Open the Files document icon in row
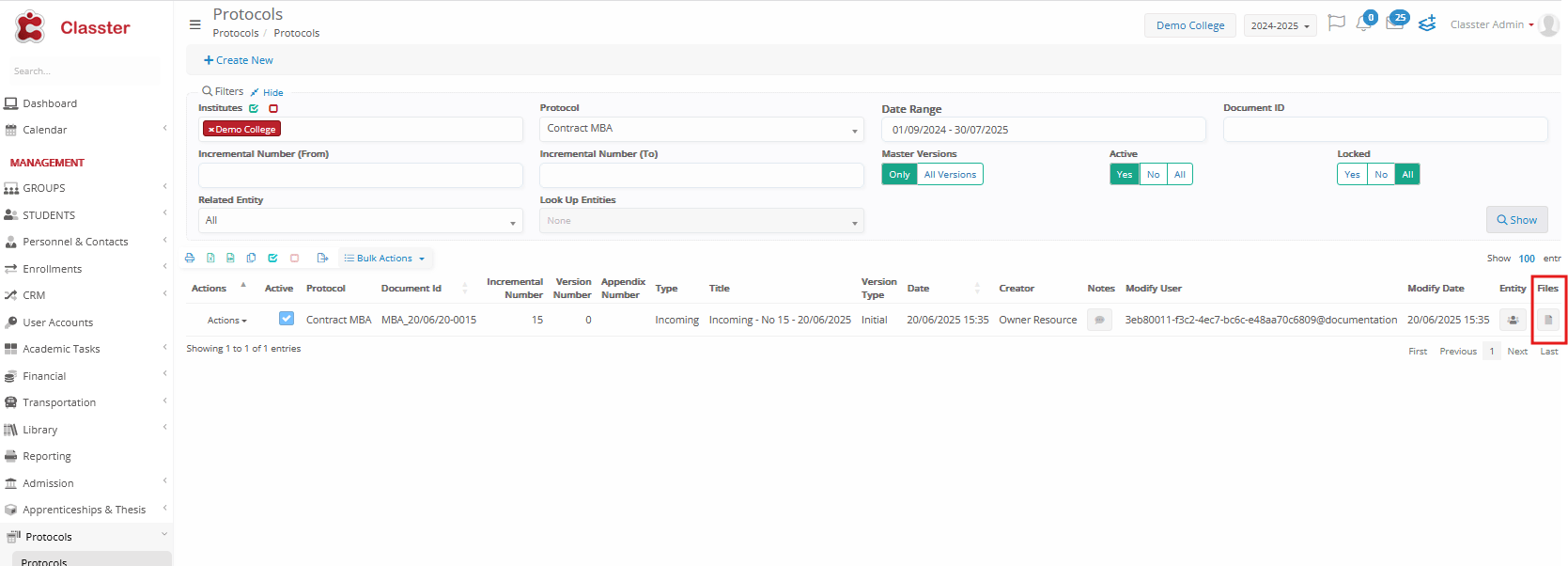1568x566 pixels. pos(1548,320)
